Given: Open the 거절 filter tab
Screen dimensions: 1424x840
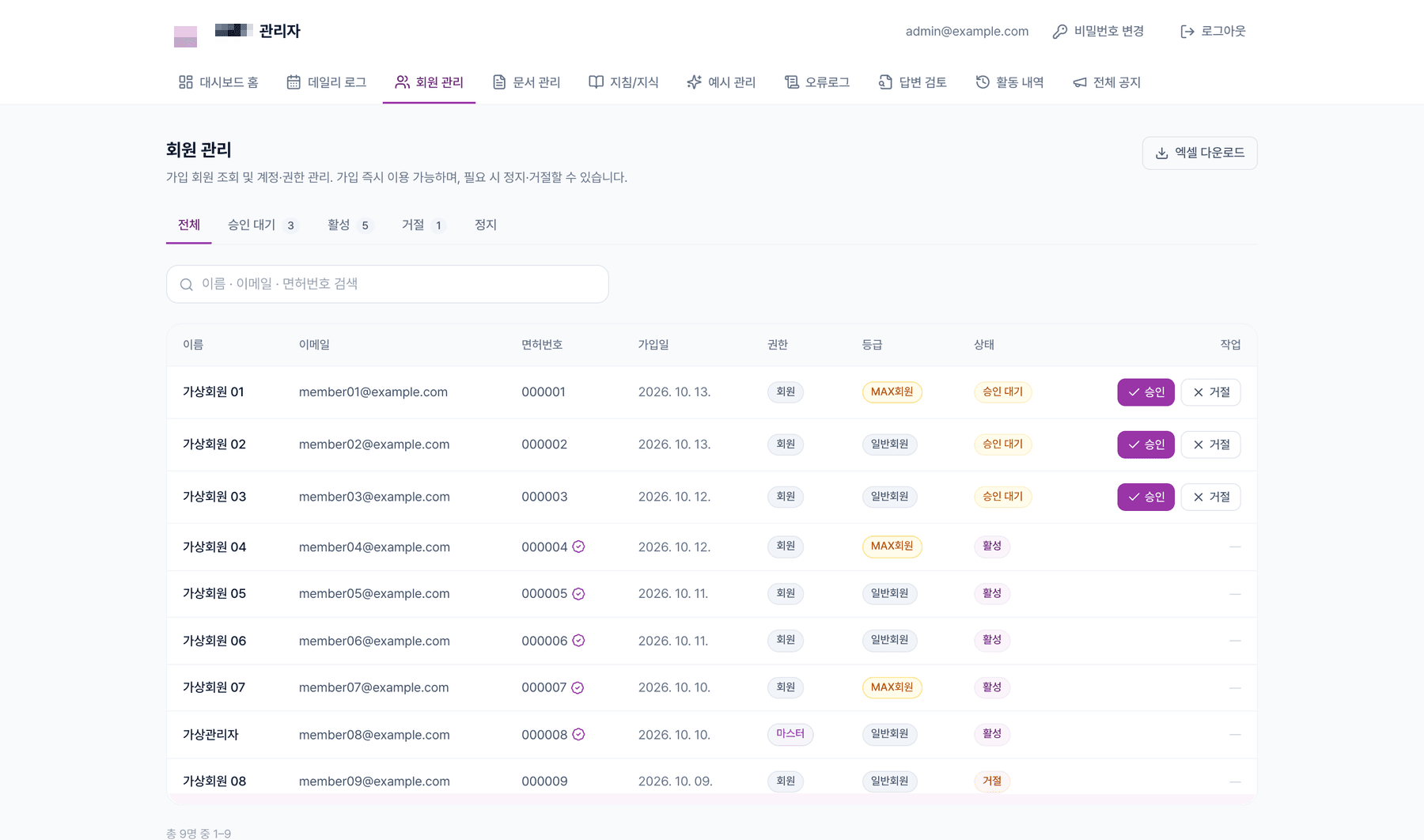Looking at the screenshot, I should click(423, 225).
